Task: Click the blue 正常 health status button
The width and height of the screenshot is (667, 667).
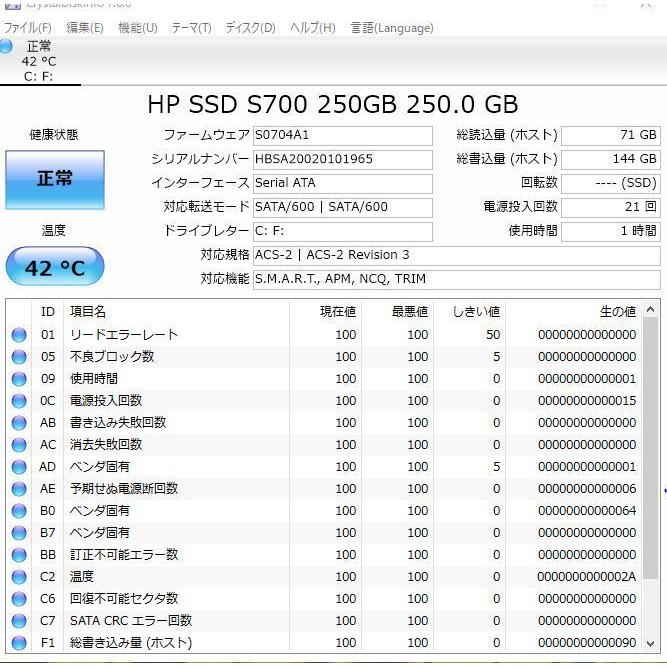Action: pyautogui.click(x=55, y=180)
